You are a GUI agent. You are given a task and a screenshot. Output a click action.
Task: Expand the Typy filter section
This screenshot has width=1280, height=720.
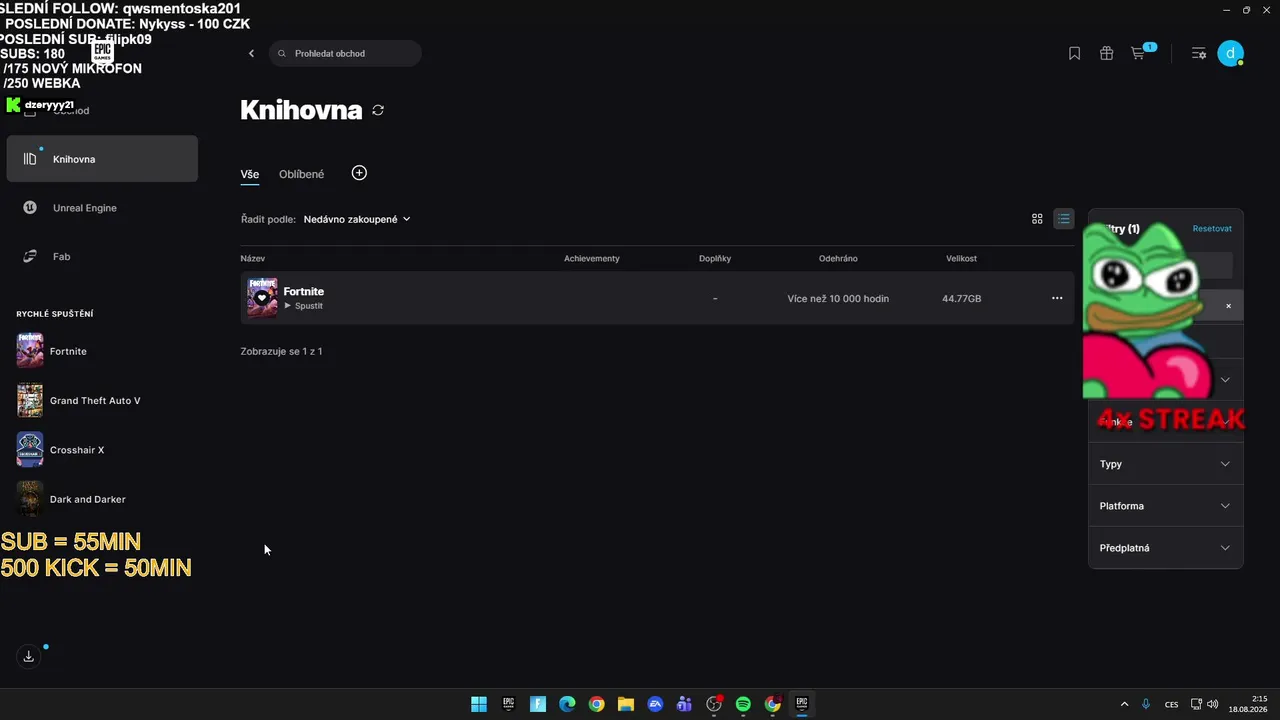(x=1166, y=464)
